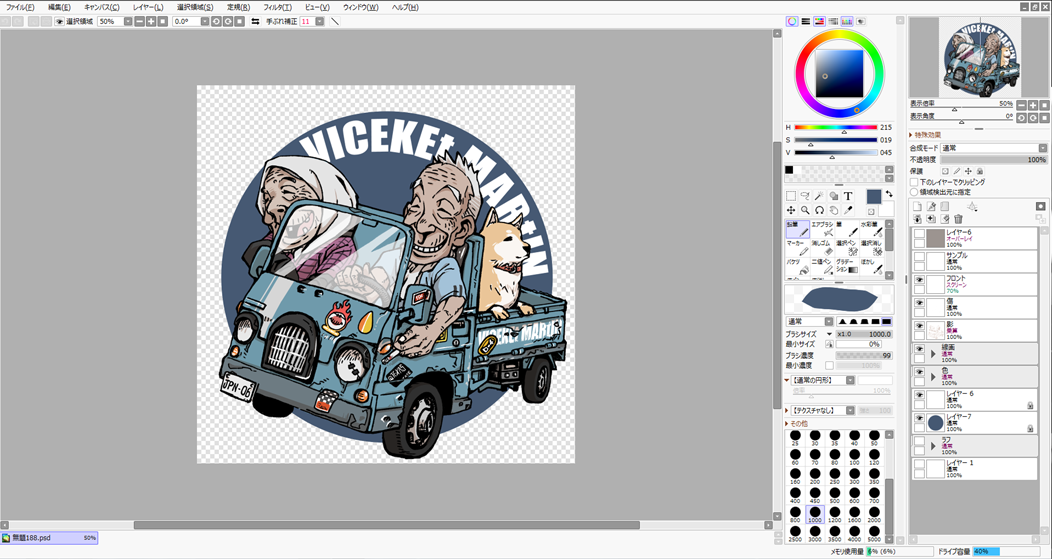Open the フィルタ menu
1052x559 pixels.
click(x=277, y=7)
